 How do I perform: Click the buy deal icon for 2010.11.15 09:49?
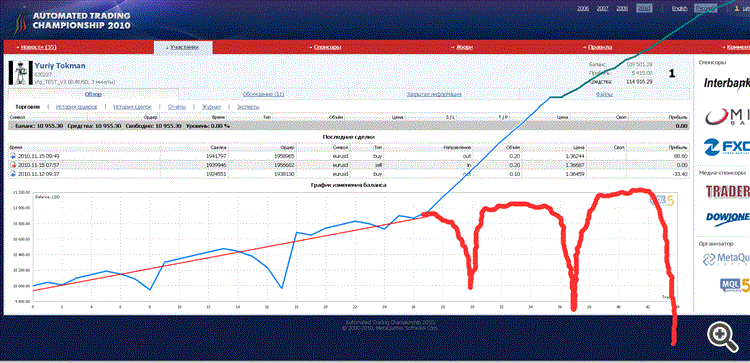pyautogui.click(x=12, y=156)
